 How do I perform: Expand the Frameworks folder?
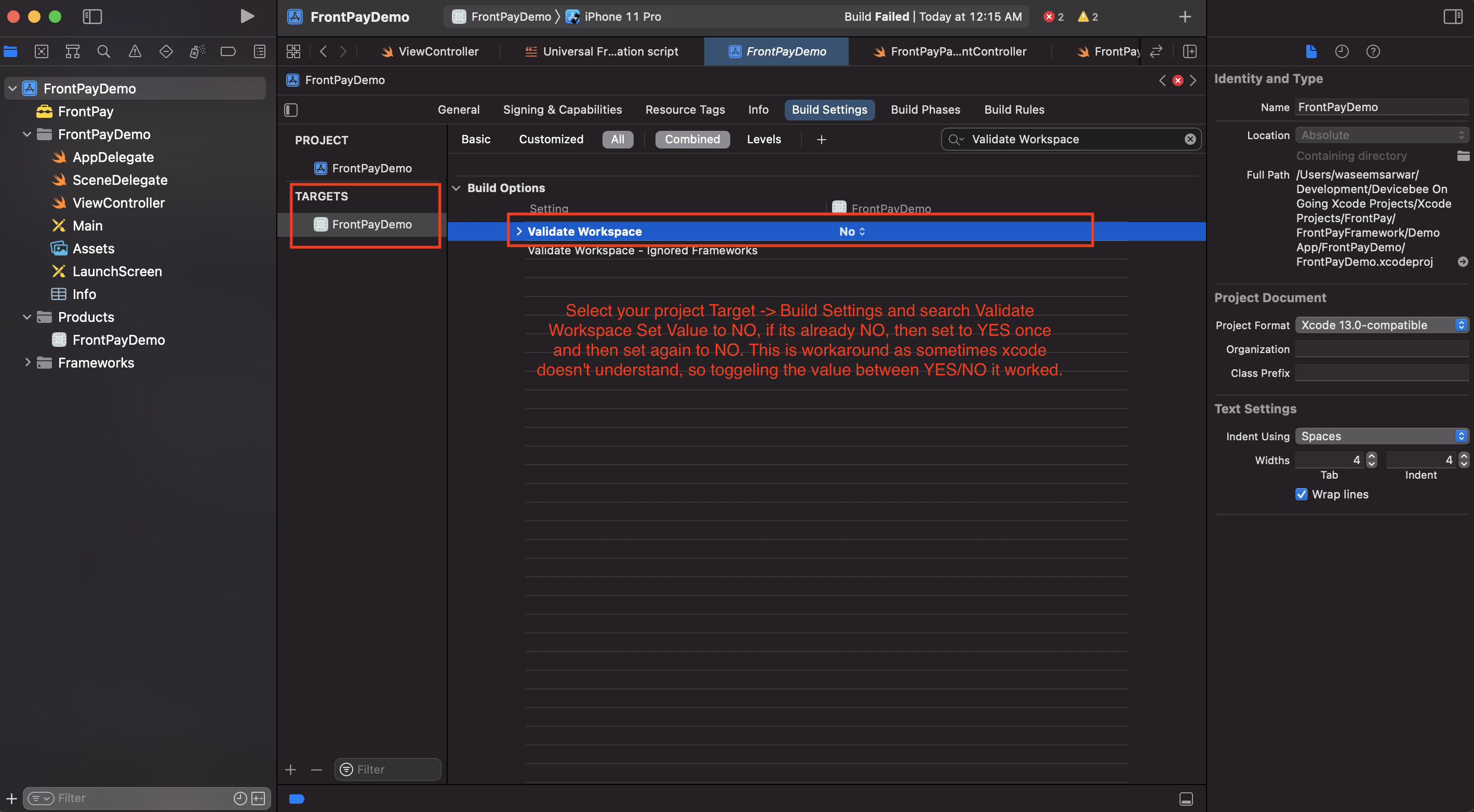tap(27, 362)
